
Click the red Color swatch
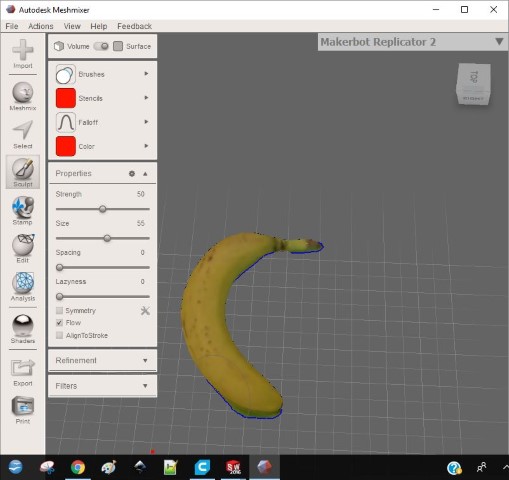(65, 146)
